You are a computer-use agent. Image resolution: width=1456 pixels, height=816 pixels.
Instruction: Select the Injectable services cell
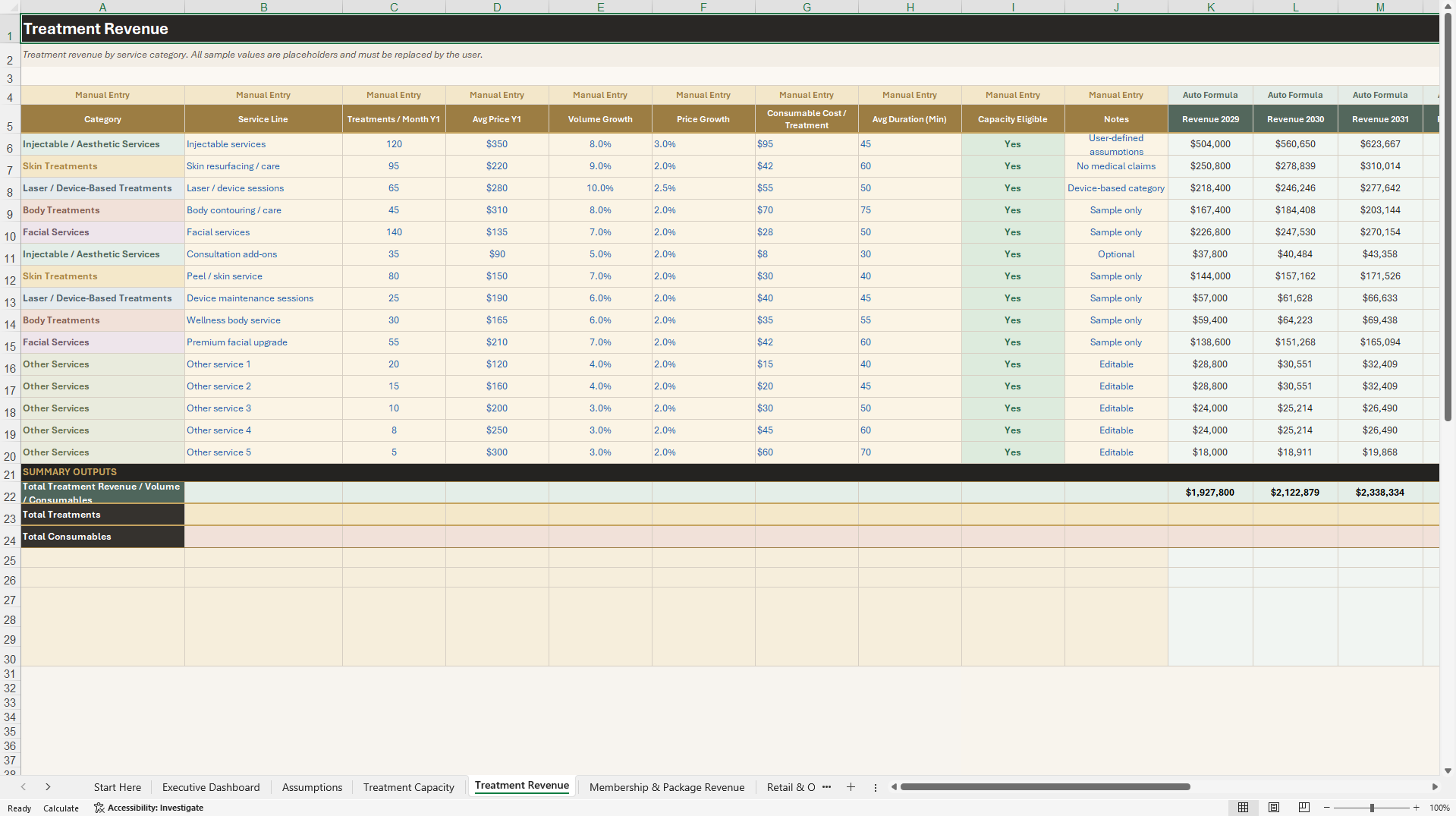coord(263,144)
